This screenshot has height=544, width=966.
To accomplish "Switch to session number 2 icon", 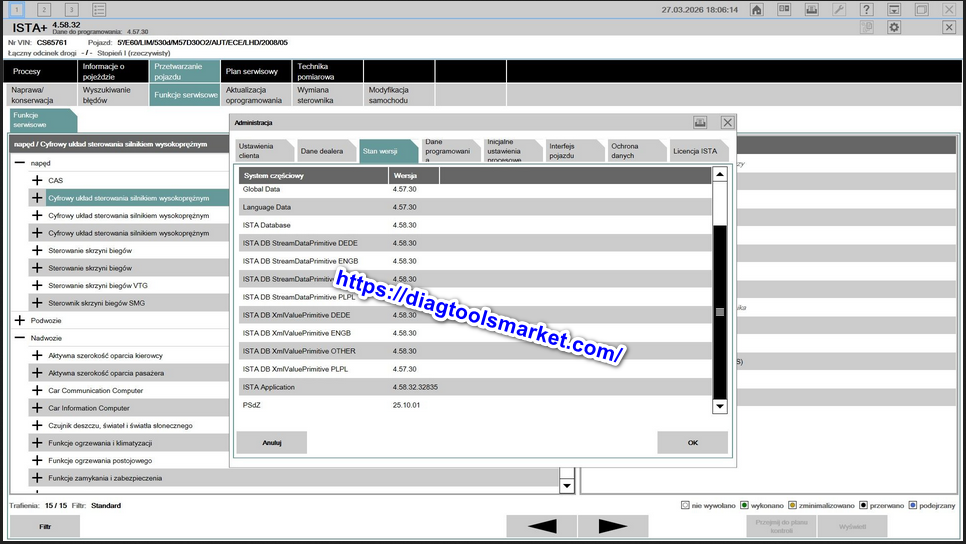I will point(44,9).
